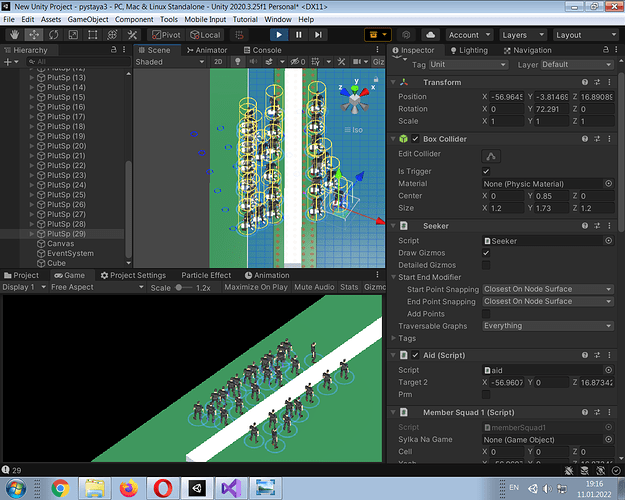This screenshot has width=625, height=500.
Task: Pick object for Sylka Na Game
Action: (609, 439)
